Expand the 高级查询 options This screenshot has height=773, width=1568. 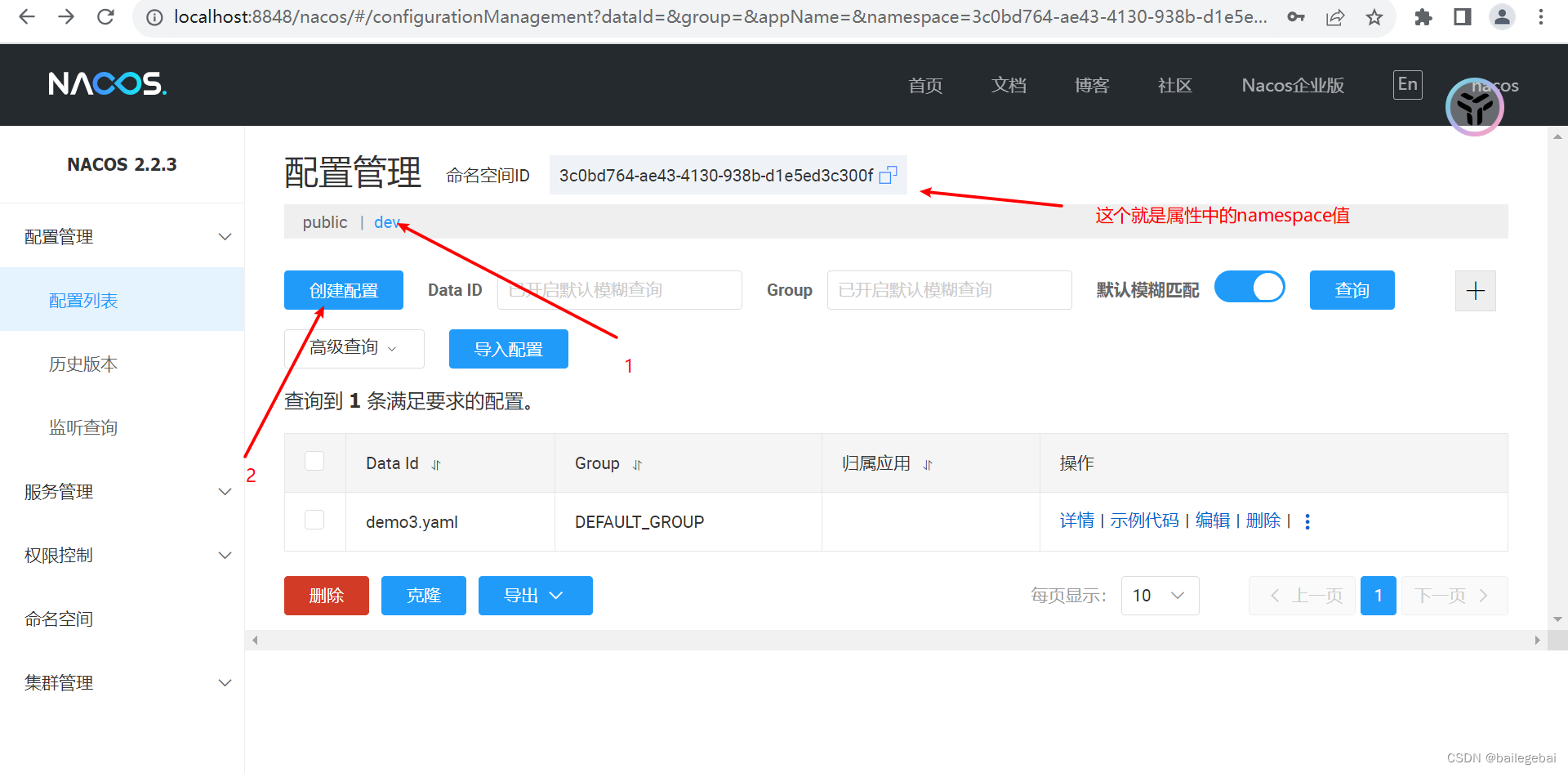click(354, 348)
